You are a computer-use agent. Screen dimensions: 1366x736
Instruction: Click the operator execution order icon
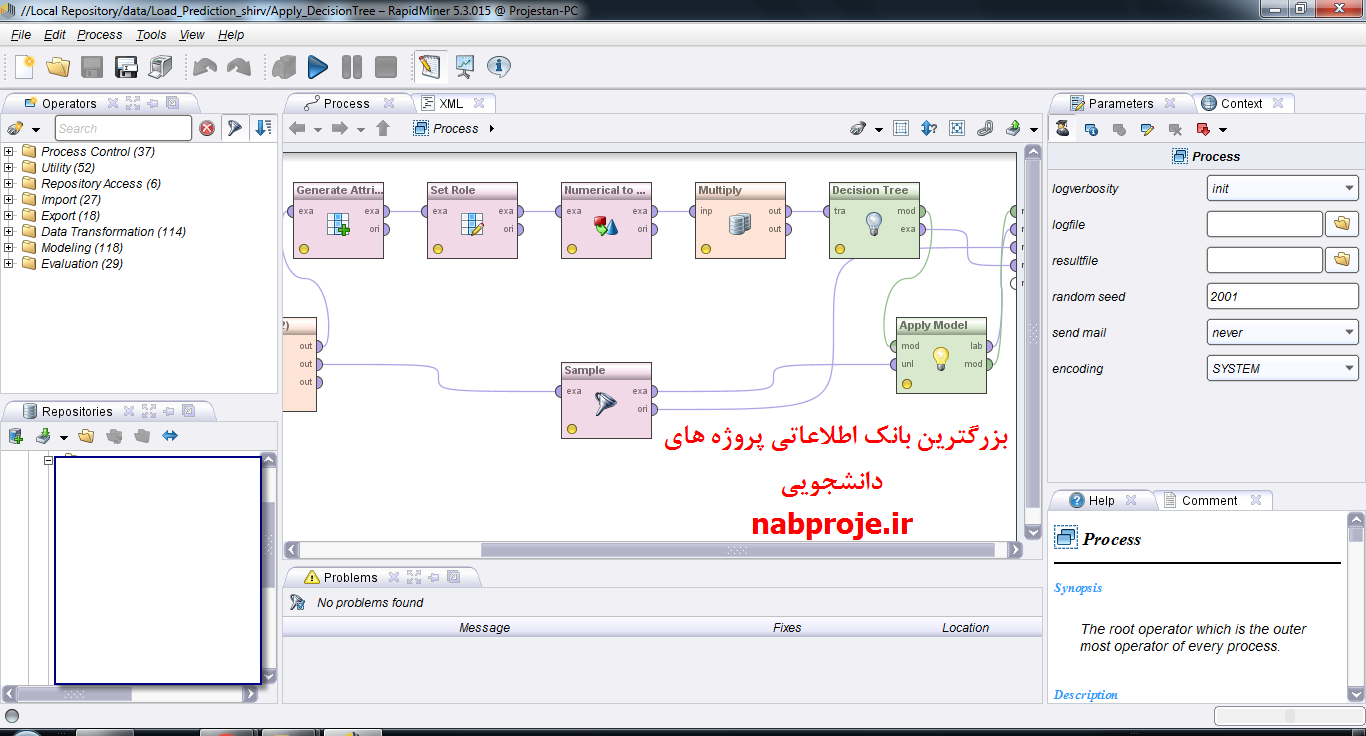pyautogui.click(x=929, y=128)
